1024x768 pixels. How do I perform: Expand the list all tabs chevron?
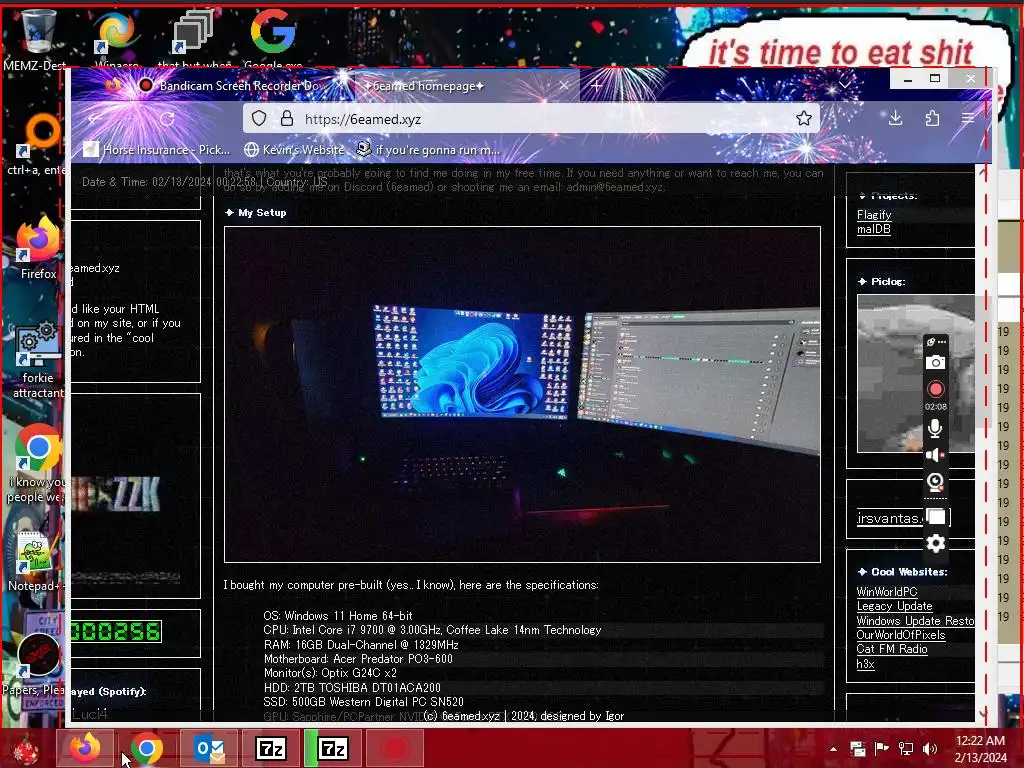point(845,85)
